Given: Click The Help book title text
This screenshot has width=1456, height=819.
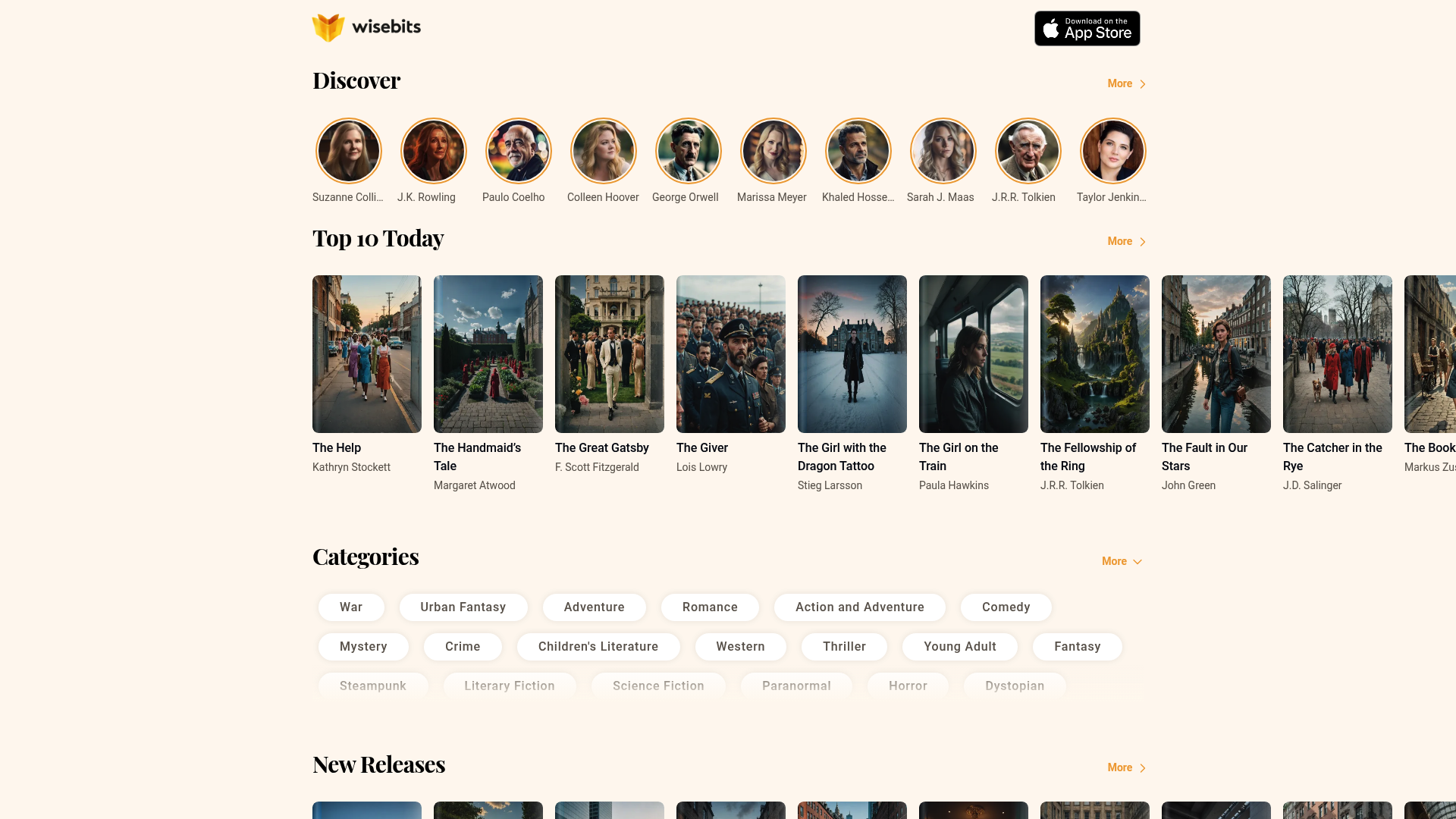Looking at the screenshot, I should (337, 448).
